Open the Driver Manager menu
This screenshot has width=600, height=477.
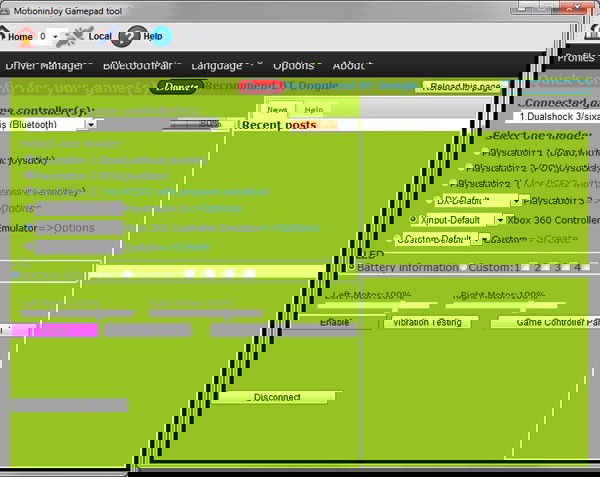tap(48, 66)
